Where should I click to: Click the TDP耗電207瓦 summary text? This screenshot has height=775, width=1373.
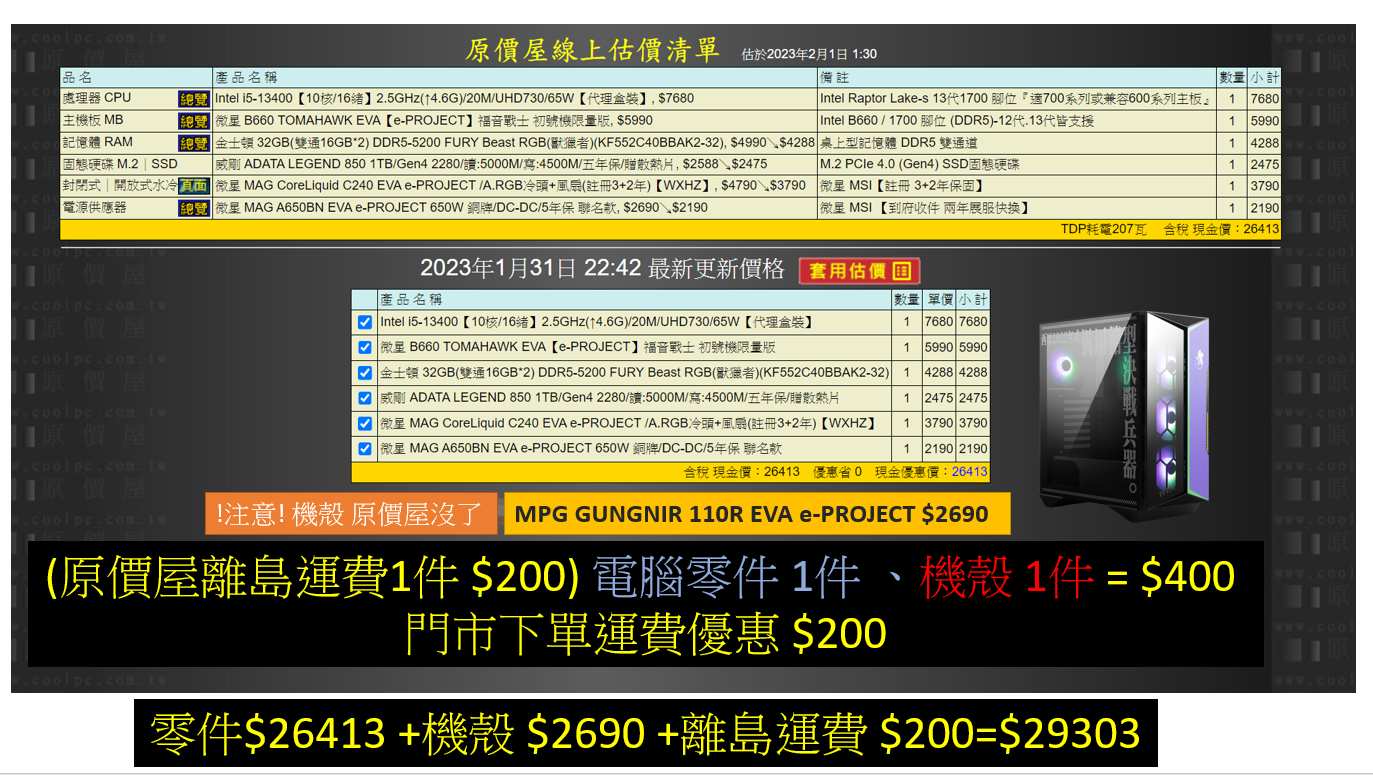1103,229
